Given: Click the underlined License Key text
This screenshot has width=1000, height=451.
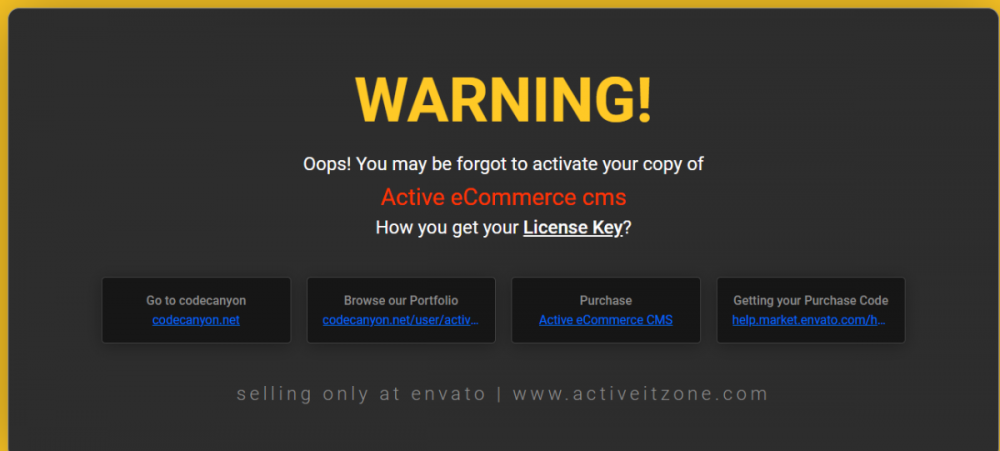Looking at the screenshot, I should [573, 228].
